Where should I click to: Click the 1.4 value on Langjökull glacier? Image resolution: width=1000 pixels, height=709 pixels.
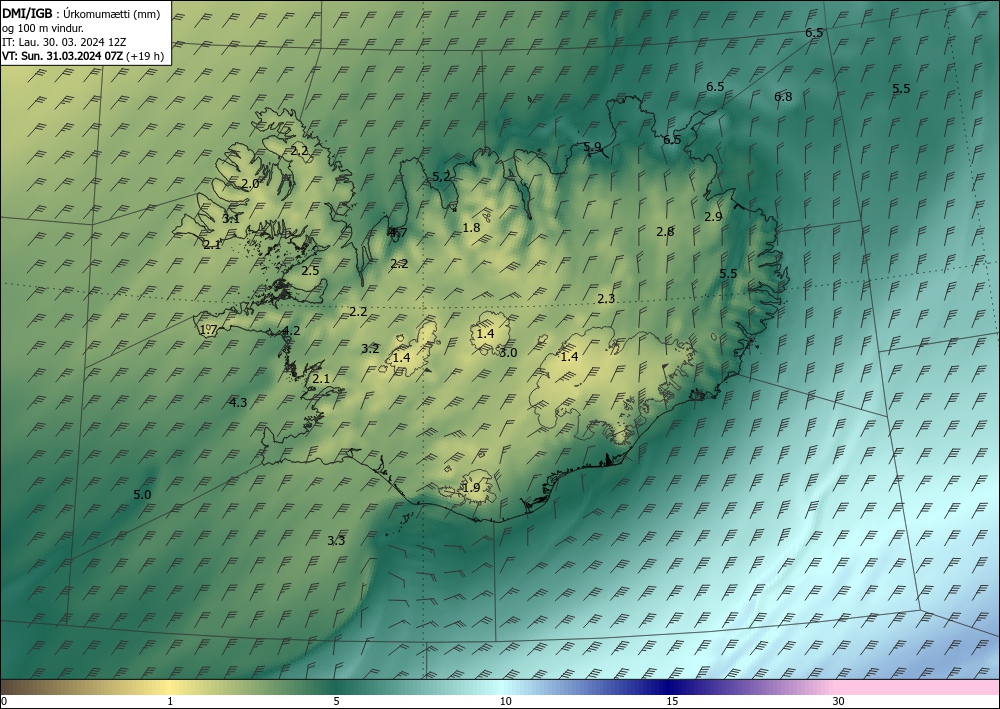point(401,358)
